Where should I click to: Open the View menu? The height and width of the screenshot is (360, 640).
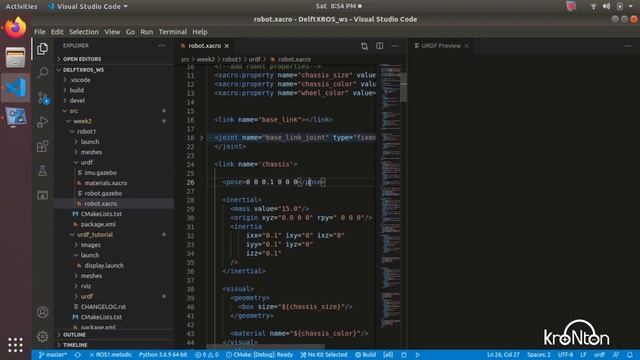[x=112, y=32]
